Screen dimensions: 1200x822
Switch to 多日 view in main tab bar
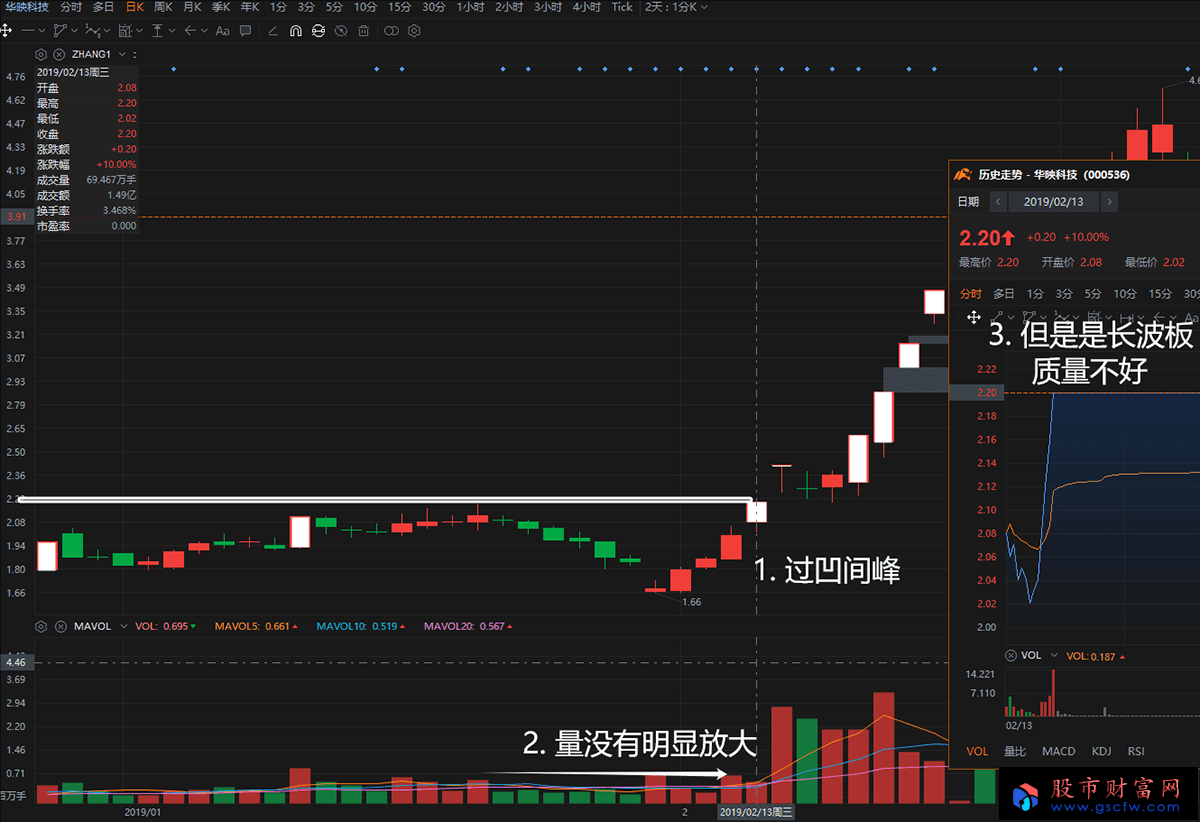coord(103,7)
